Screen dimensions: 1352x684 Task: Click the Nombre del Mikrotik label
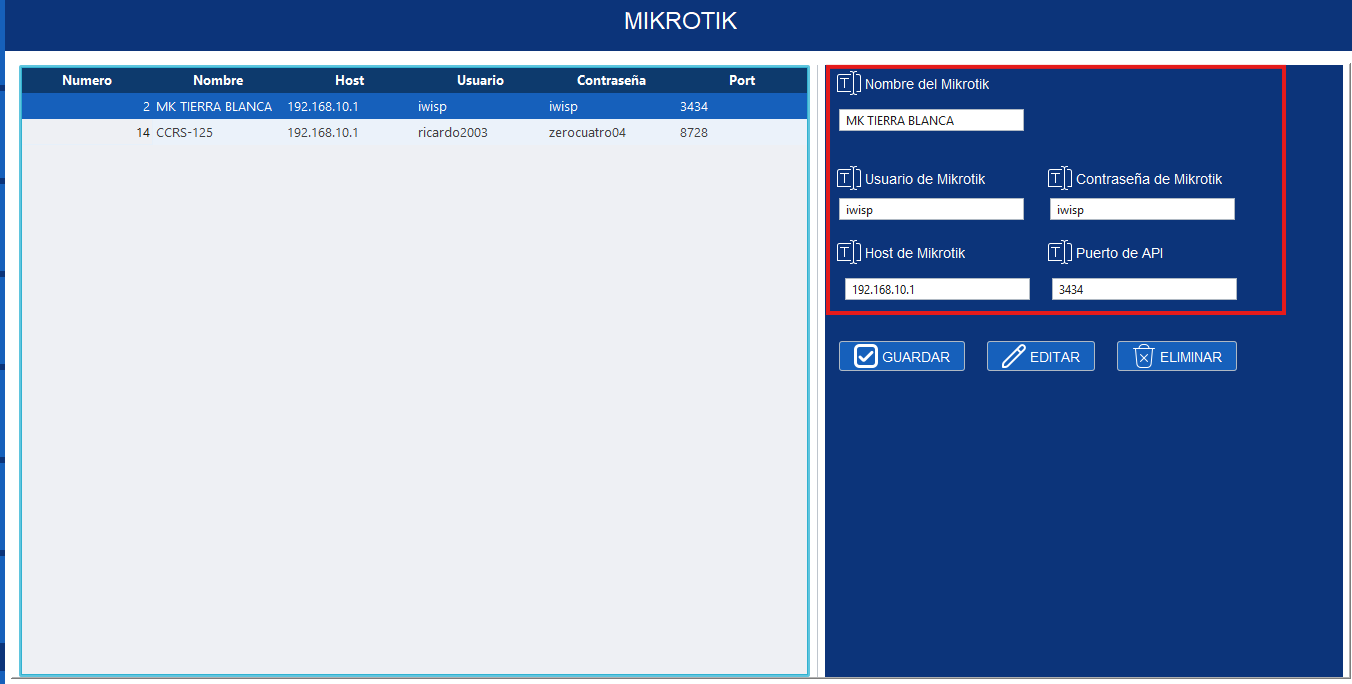tap(927, 84)
